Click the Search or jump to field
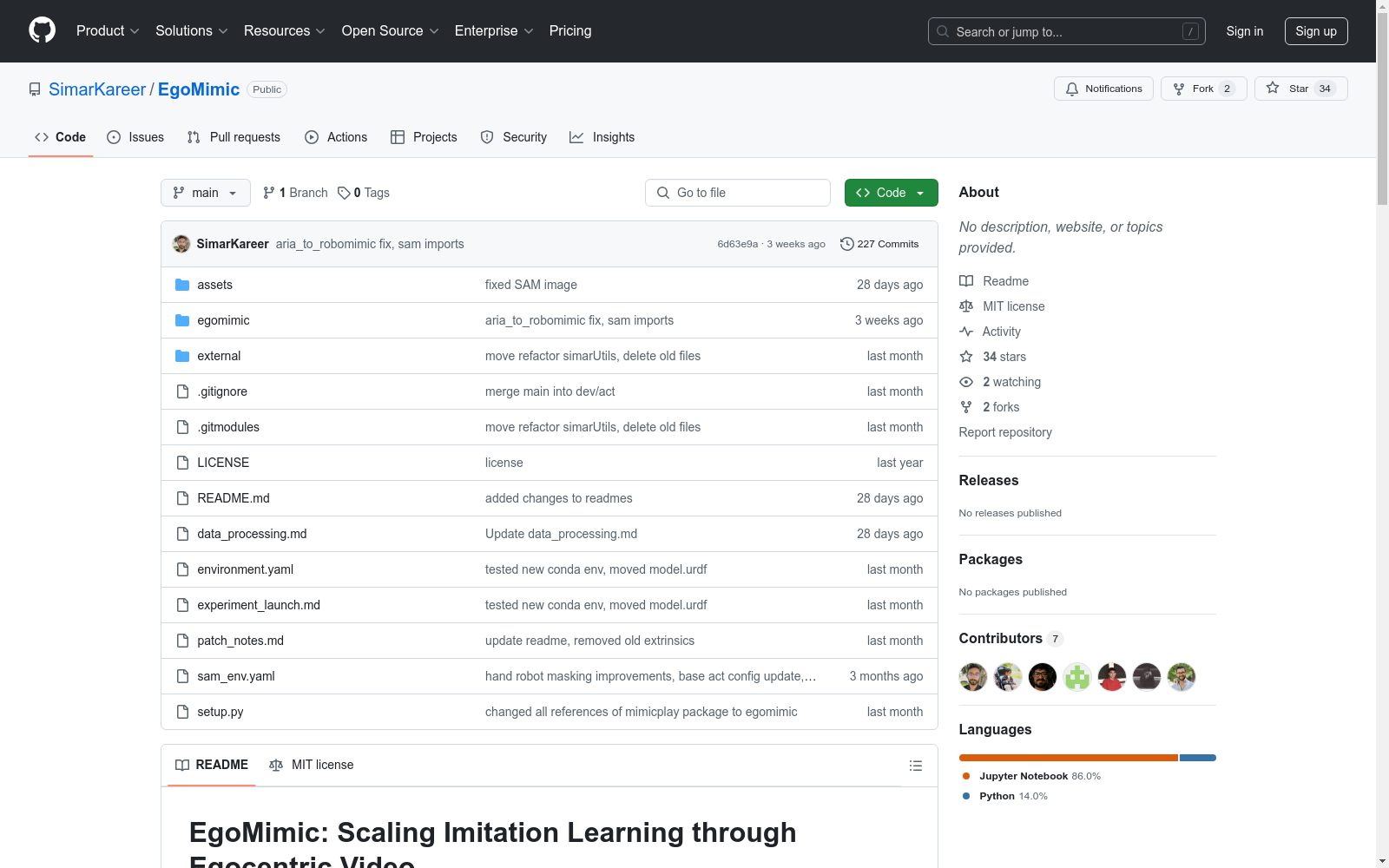1389x868 pixels. pyautogui.click(x=1067, y=31)
